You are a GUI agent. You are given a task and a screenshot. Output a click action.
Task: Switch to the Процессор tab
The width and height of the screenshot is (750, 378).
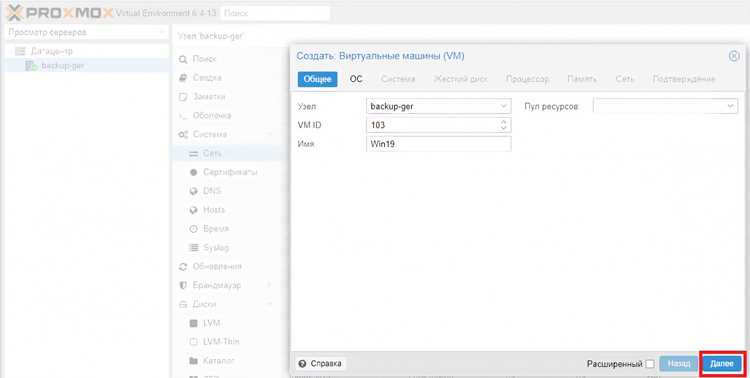click(527, 79)
